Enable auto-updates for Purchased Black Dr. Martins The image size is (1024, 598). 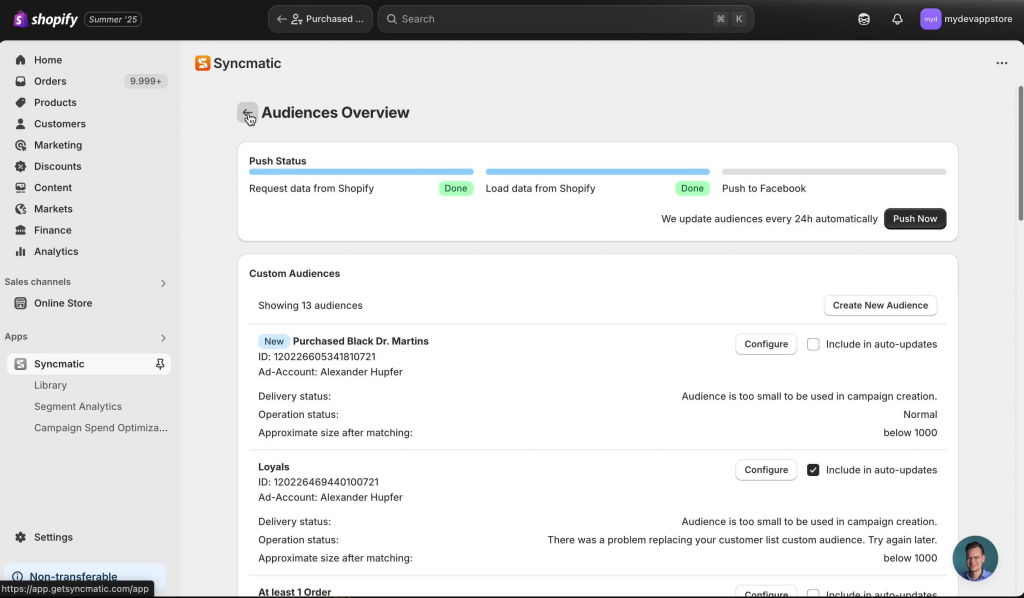click(x=813, y=344)
